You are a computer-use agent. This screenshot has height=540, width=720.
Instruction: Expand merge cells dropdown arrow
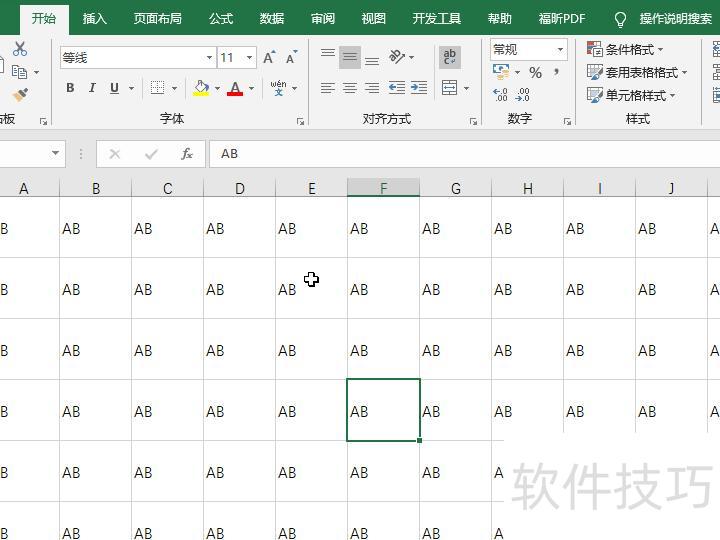tap(467, 88)
